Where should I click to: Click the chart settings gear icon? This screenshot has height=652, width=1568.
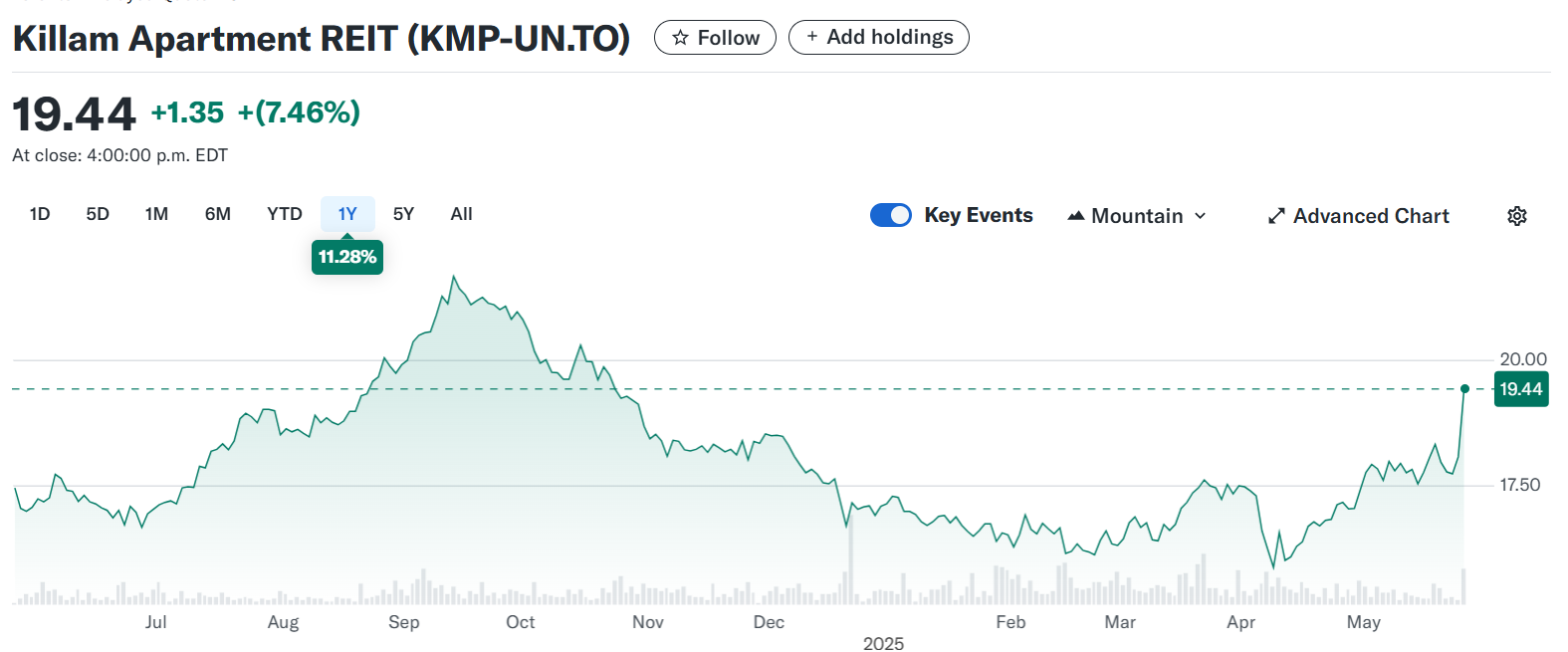[1516, 216]
